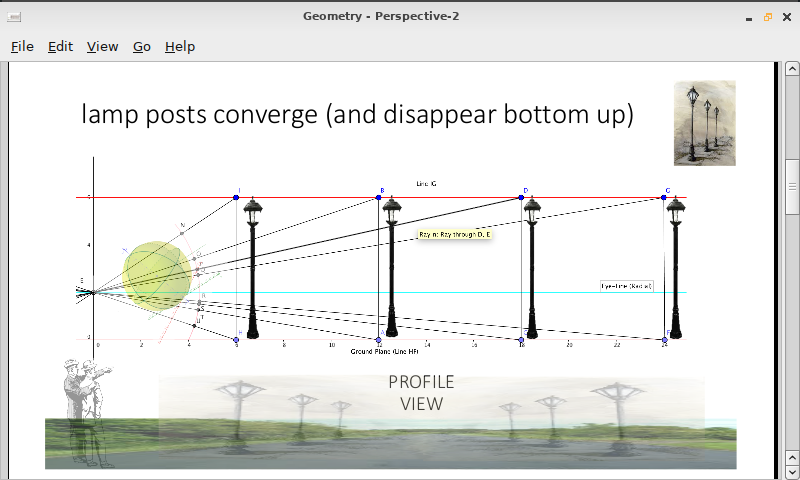This screenshot has height=480, width=800.
Task: Click the PROFILE VIEW caption
Action: 421,393
